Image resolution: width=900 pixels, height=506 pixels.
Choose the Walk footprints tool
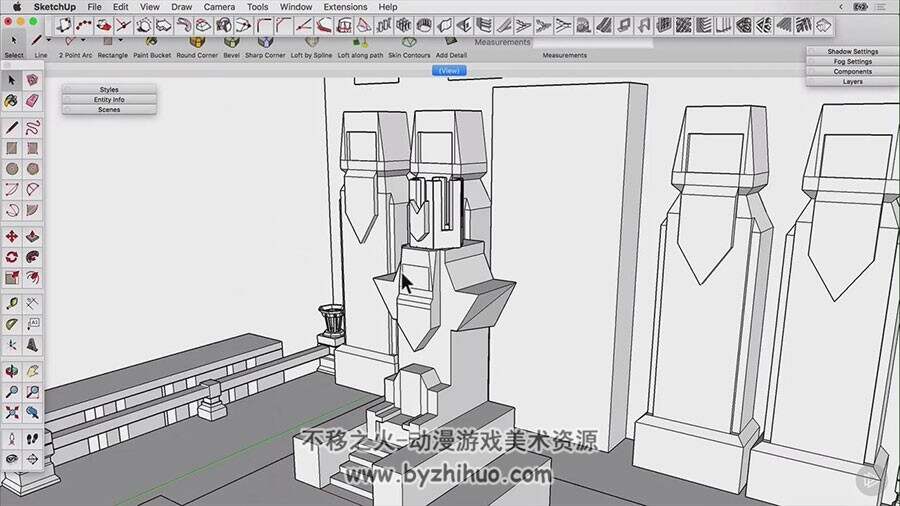pos(33,439)
